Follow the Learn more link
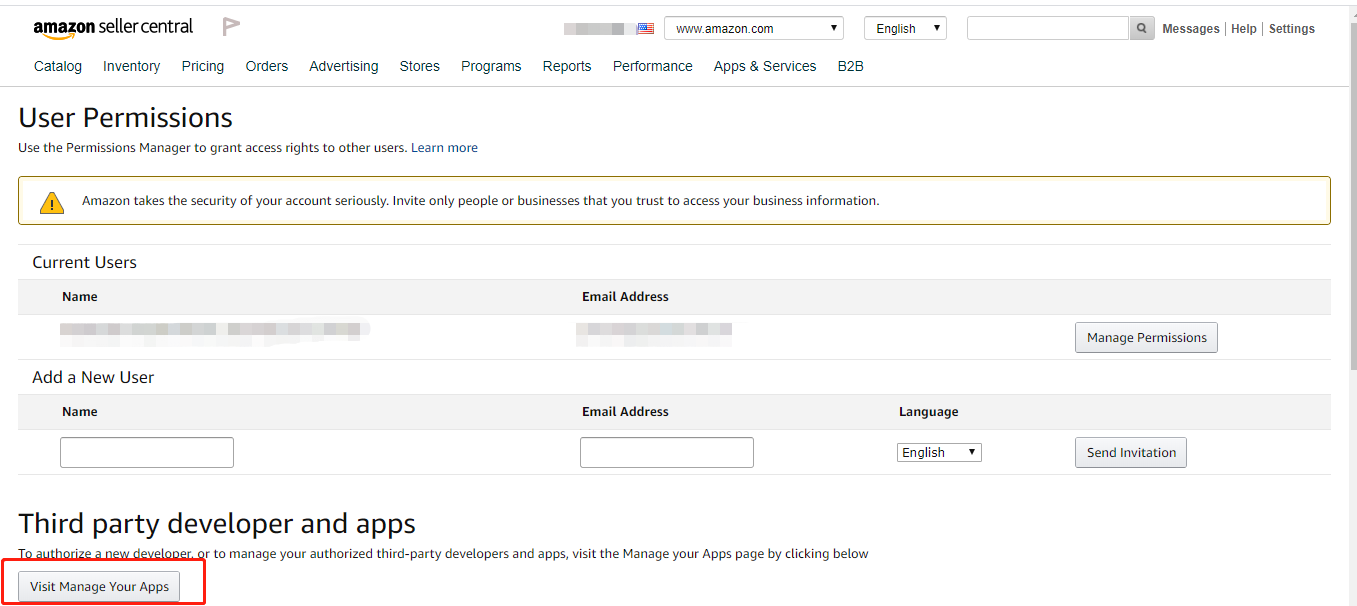The image size is (1357, 606). coord(444,148)
